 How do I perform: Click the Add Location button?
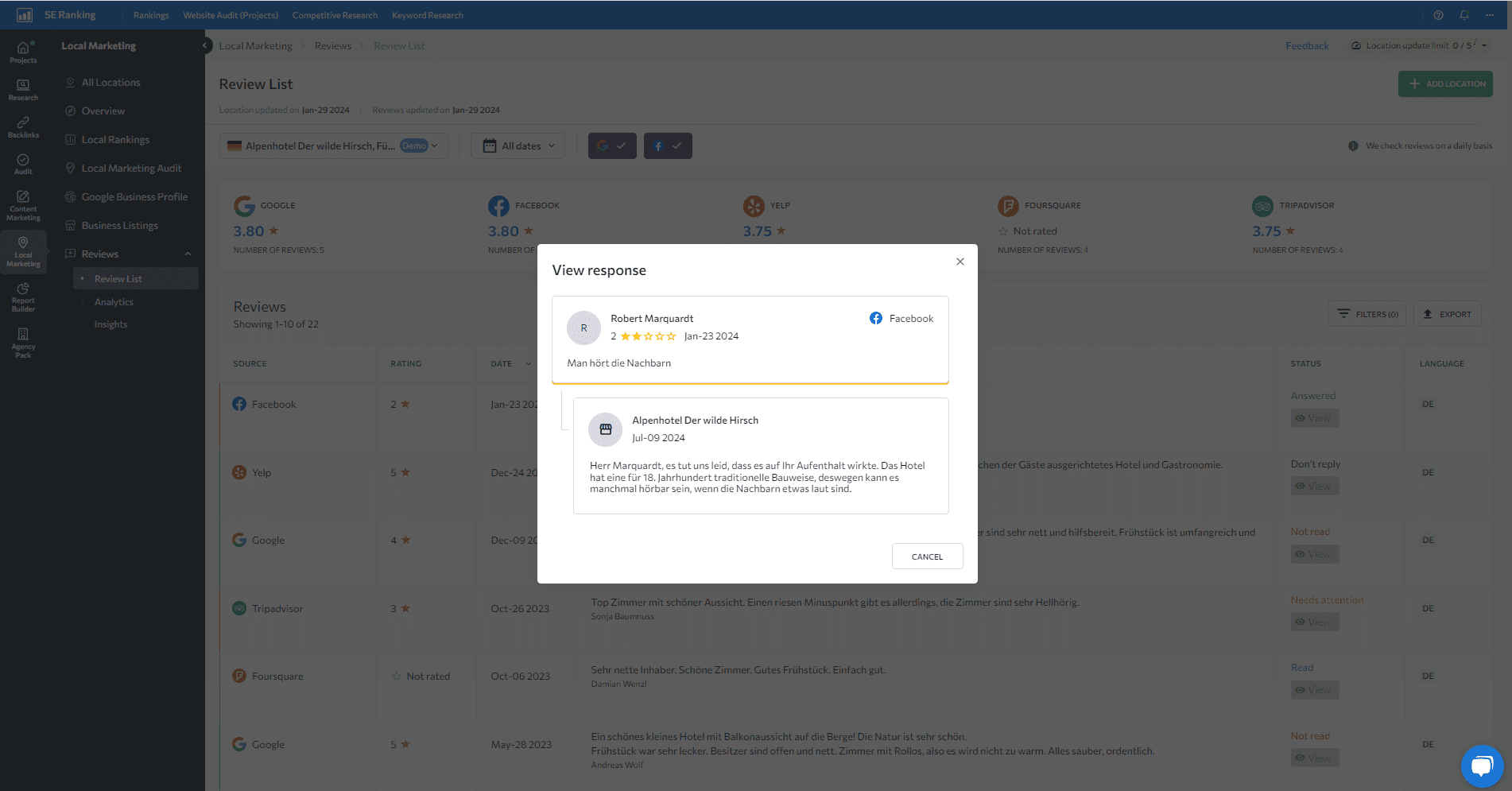point(1445,83)
